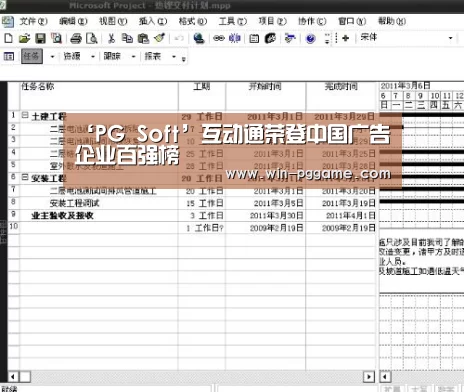
Task: Open the 项目 menu
Action: tap(272, 21)
